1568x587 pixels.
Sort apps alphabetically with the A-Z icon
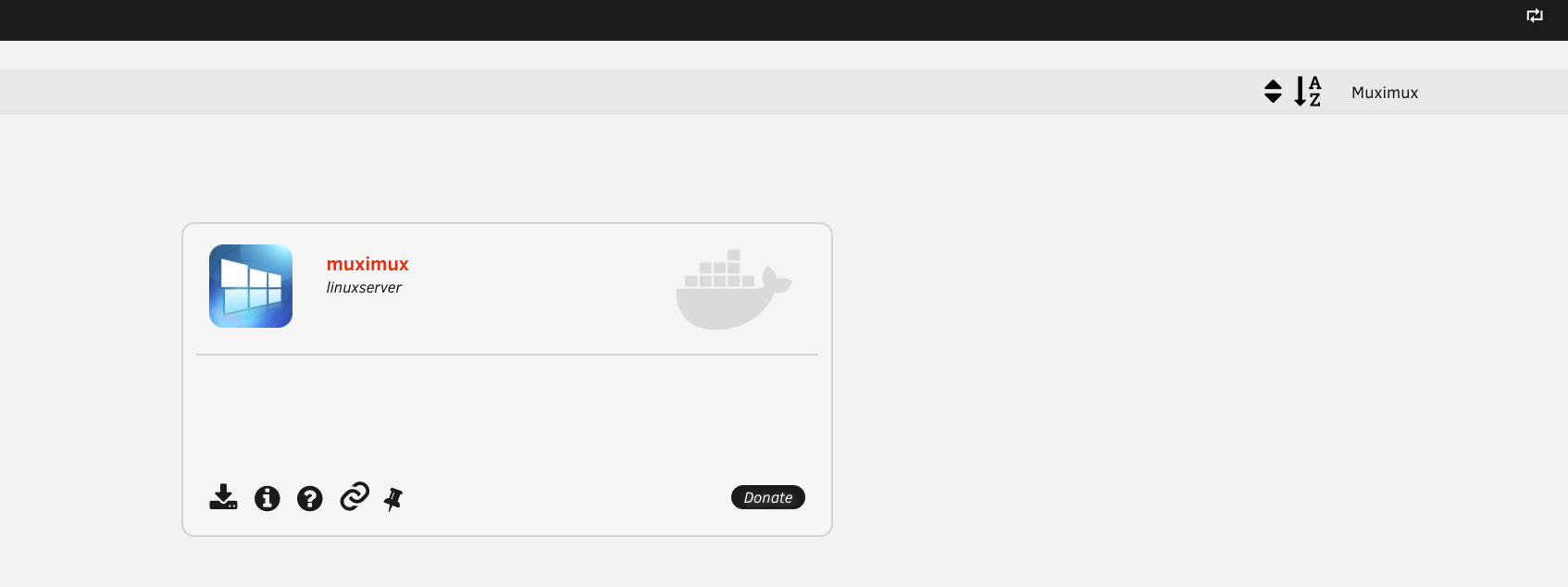pyautogui.click(x=1308, y=91)
